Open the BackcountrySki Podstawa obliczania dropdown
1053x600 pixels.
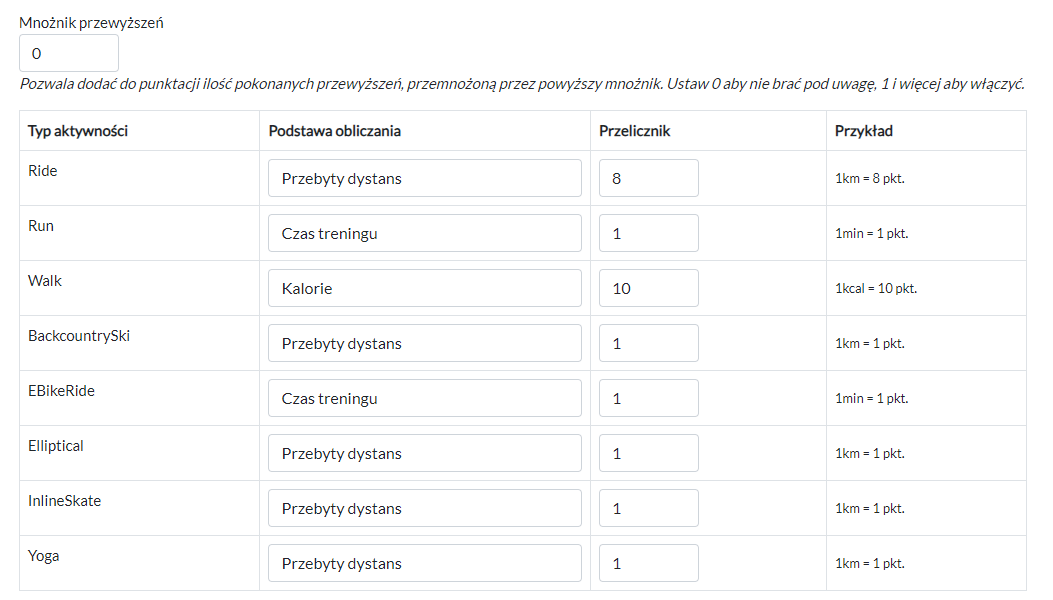(x=424, y=343)
